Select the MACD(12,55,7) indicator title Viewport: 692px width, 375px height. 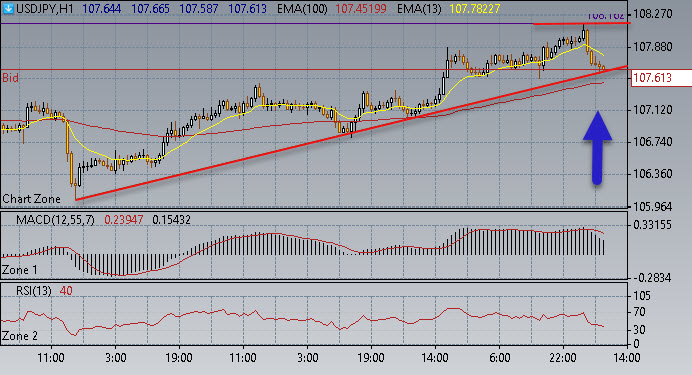pyautogui.click(x=55, y=220)
